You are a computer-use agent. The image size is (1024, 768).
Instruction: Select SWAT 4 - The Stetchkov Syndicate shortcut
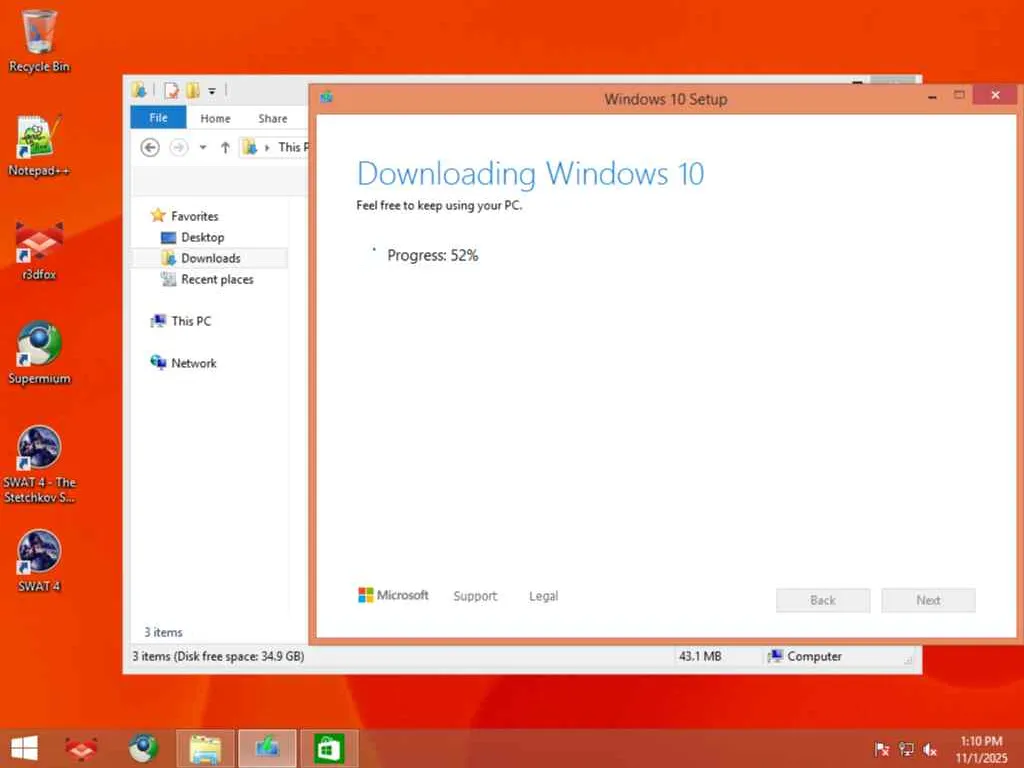coord(39,464)
